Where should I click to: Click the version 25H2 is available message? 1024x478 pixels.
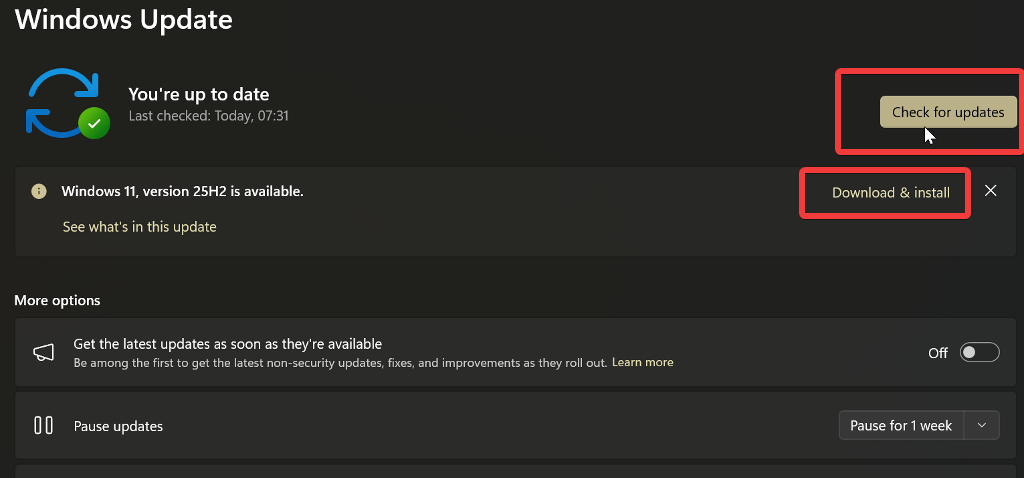point(182,191)
